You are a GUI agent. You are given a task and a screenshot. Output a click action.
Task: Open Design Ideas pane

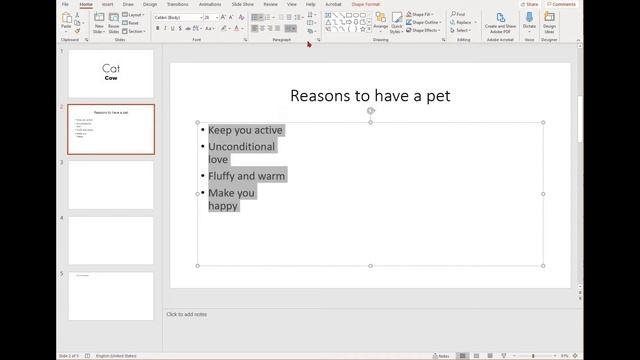click(x=549, y=23)
